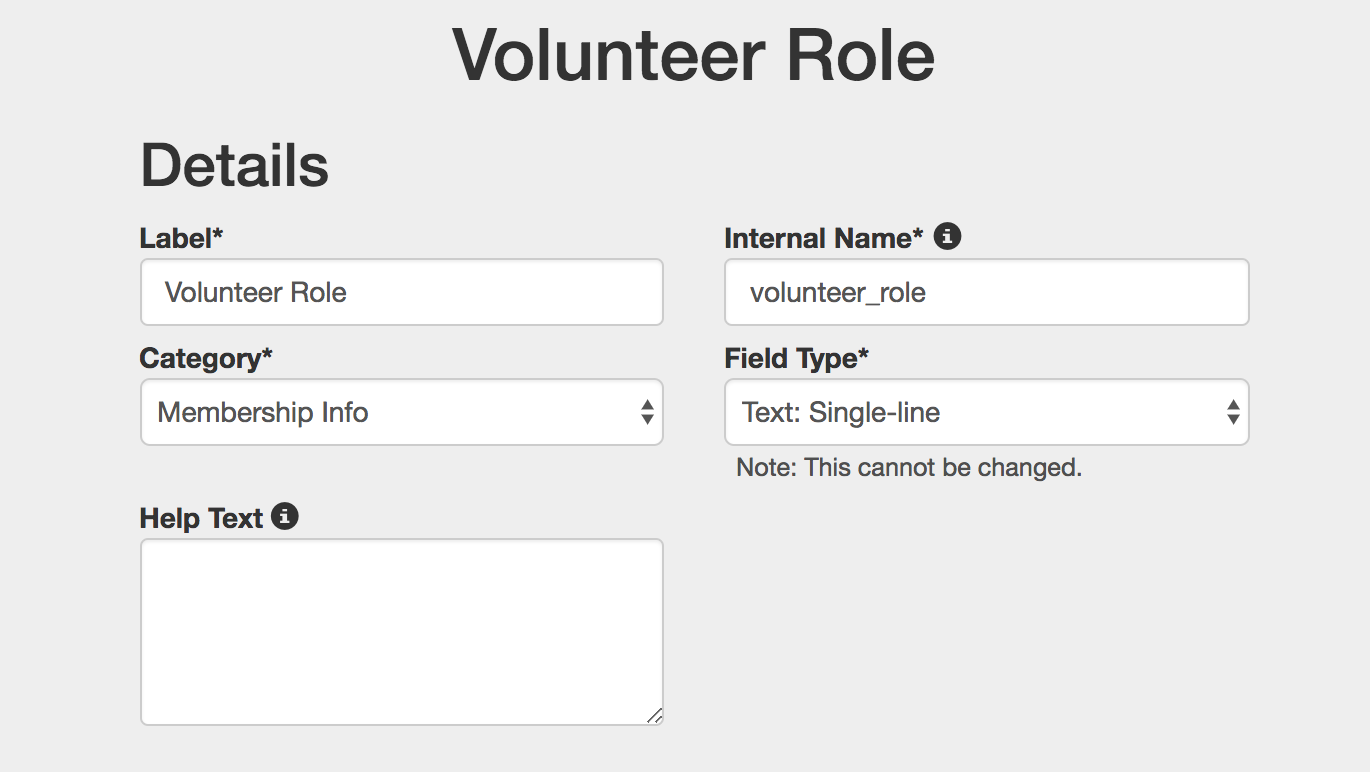
Task: Click the Field Type dropdown up-down arrows
Action: 1233,412
